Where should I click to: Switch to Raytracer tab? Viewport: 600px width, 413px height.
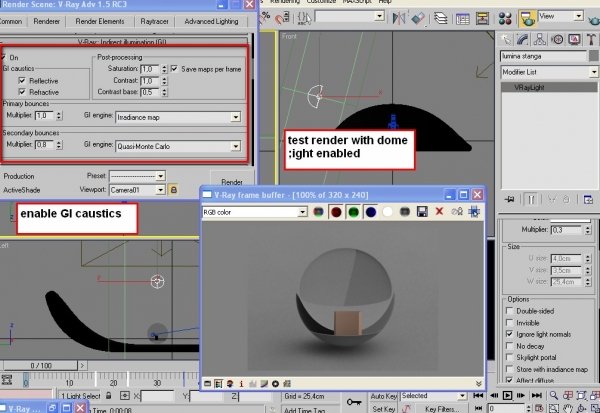click(x=154, y=21)
